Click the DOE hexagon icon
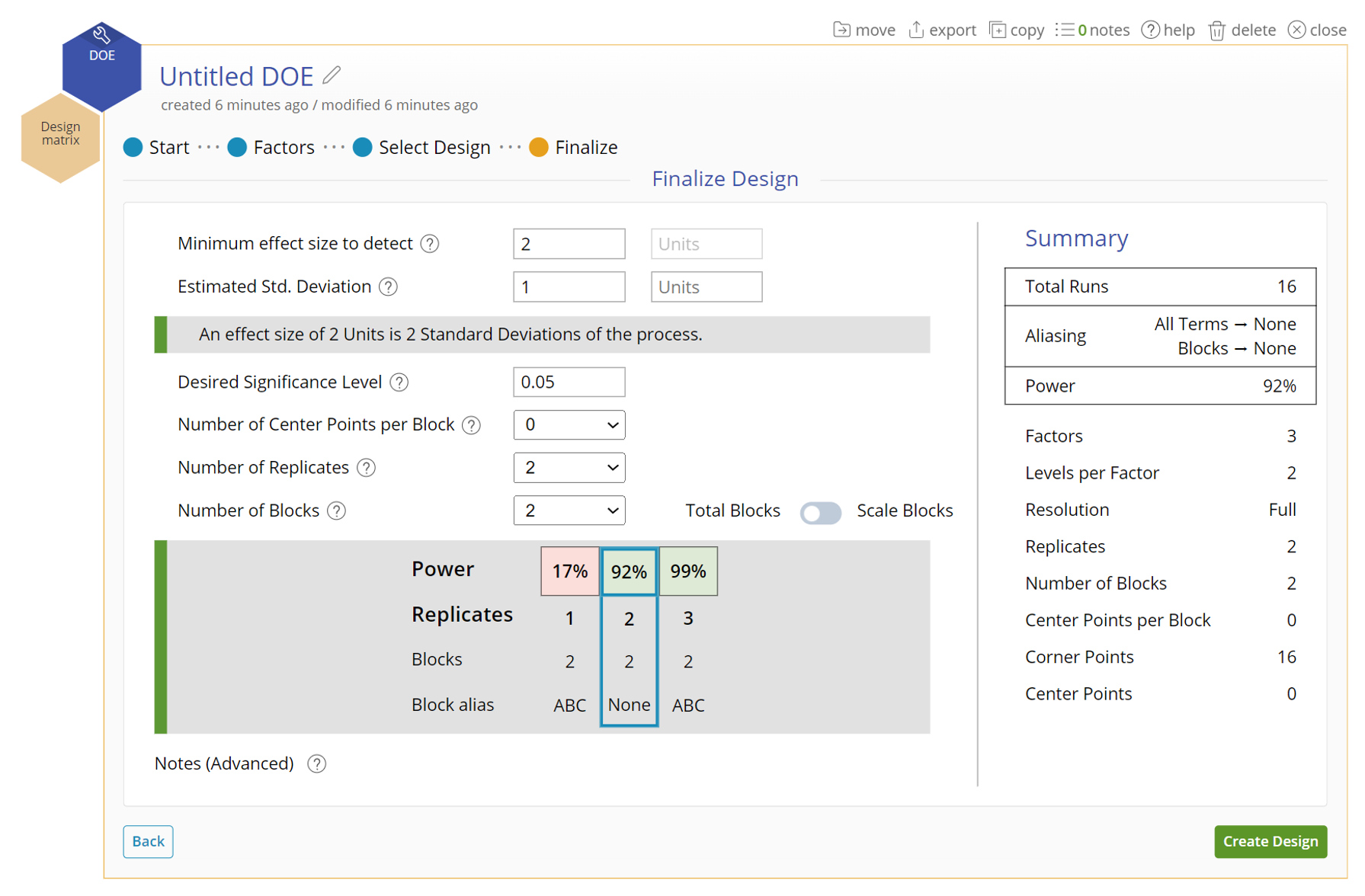Screen dimensions: 1365x896 coord(101,66)
